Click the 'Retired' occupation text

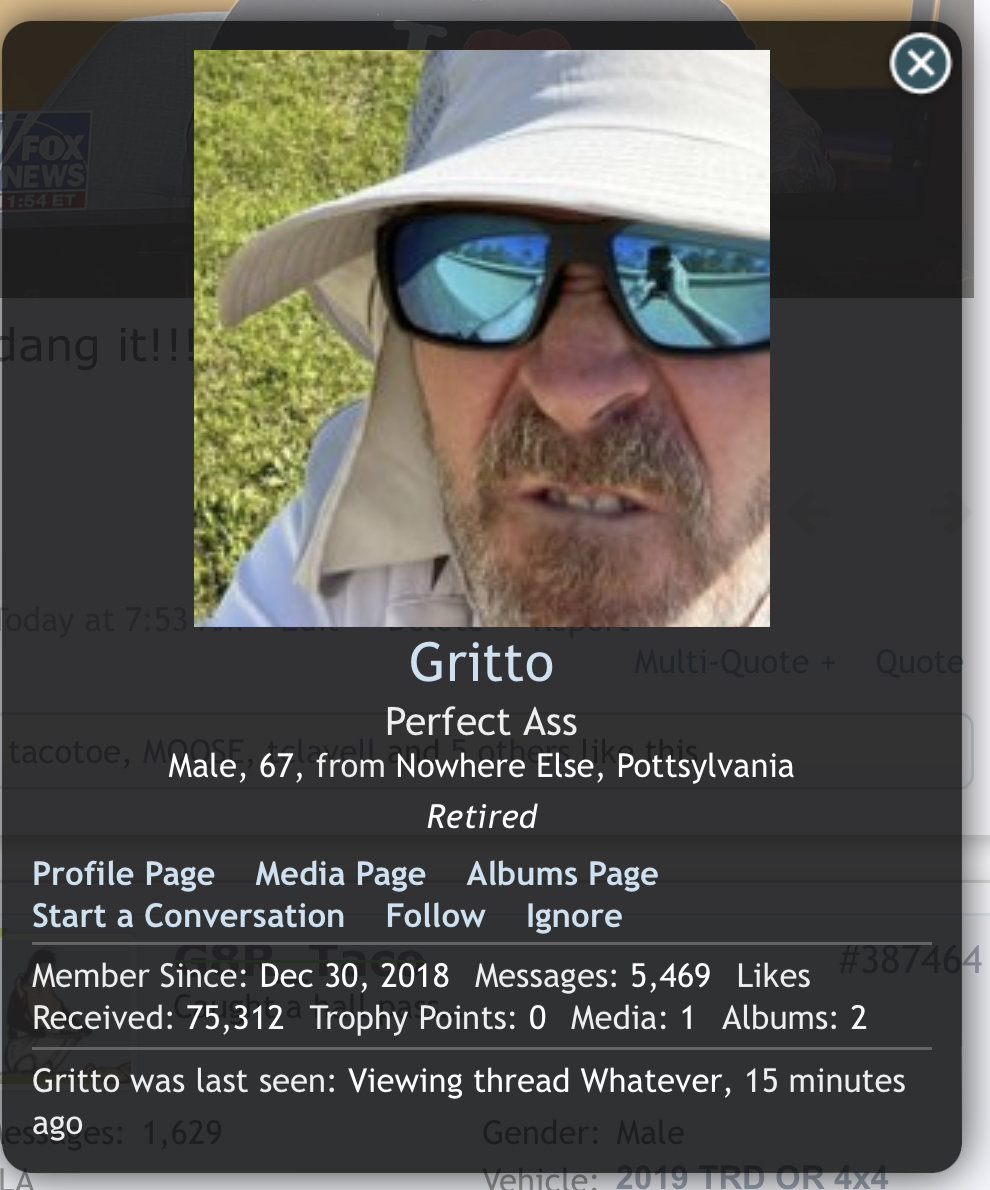click(481, 817)
